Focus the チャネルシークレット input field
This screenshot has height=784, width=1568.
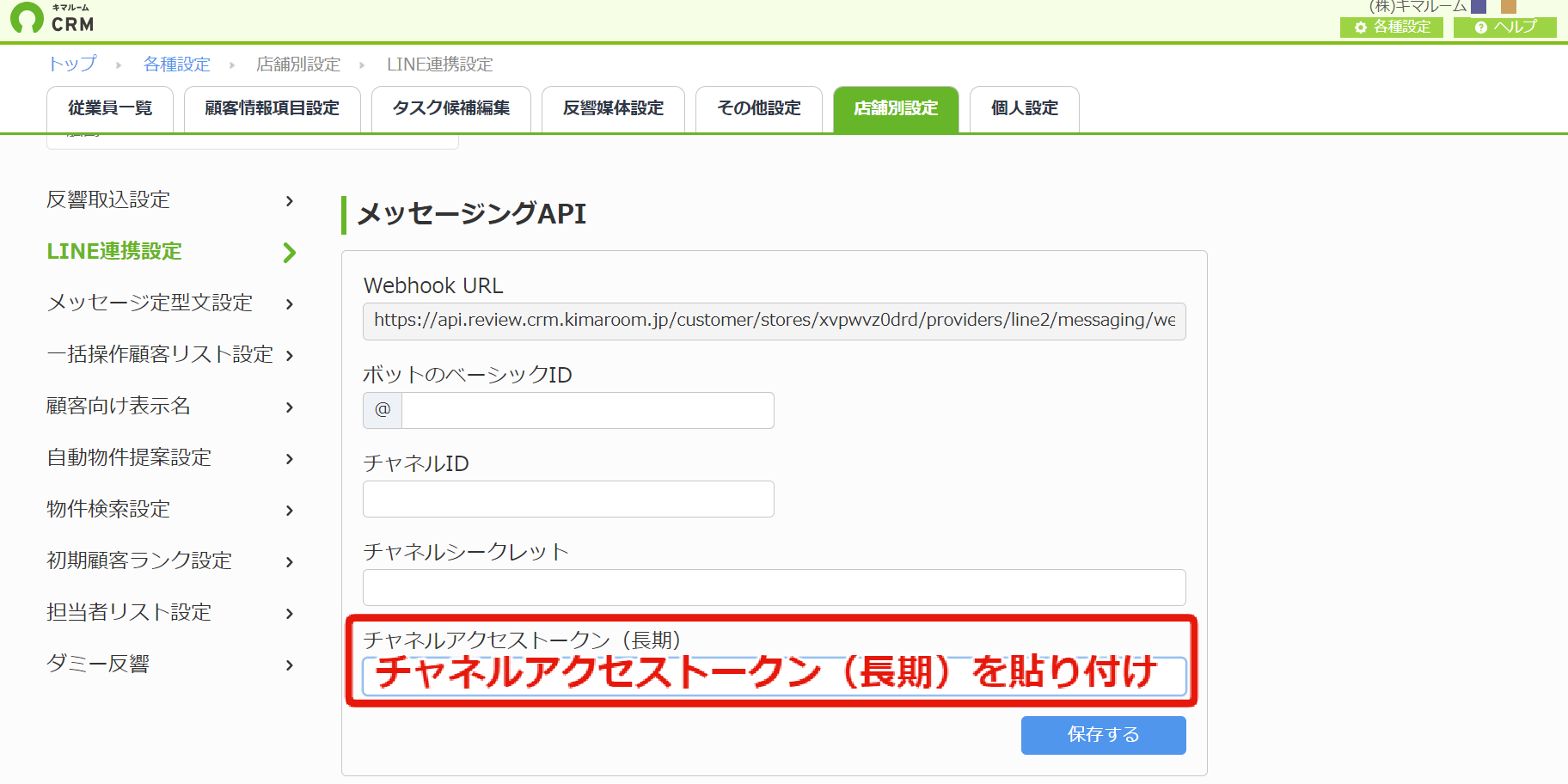point(775,588)
